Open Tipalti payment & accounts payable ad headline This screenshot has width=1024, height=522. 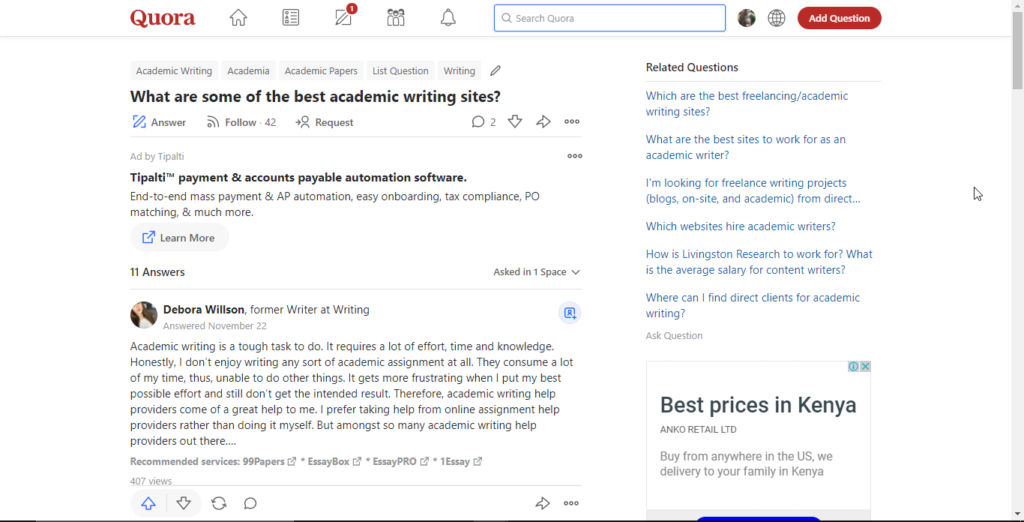[298, 178]
